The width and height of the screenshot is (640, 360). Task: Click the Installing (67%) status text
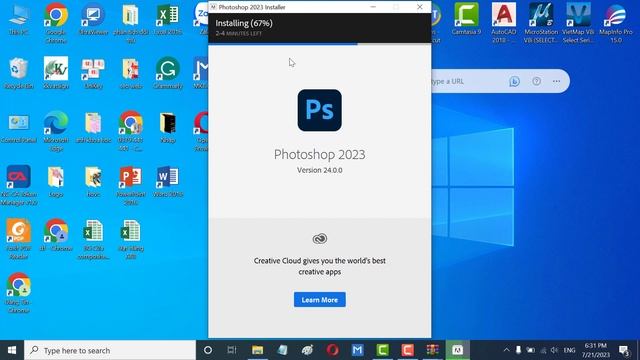click(x=244, y=23)
